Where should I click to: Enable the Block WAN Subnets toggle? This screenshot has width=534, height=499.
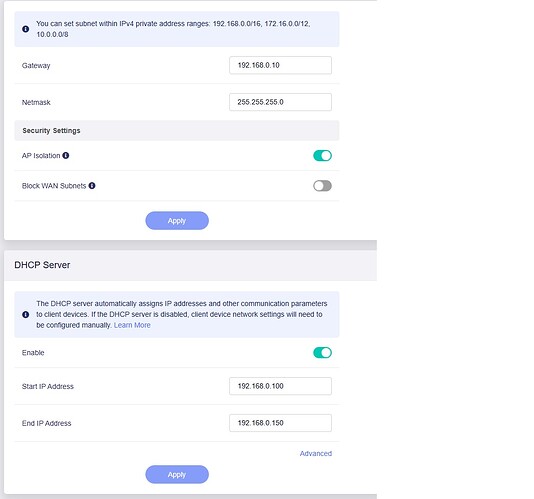click(322, 186)
